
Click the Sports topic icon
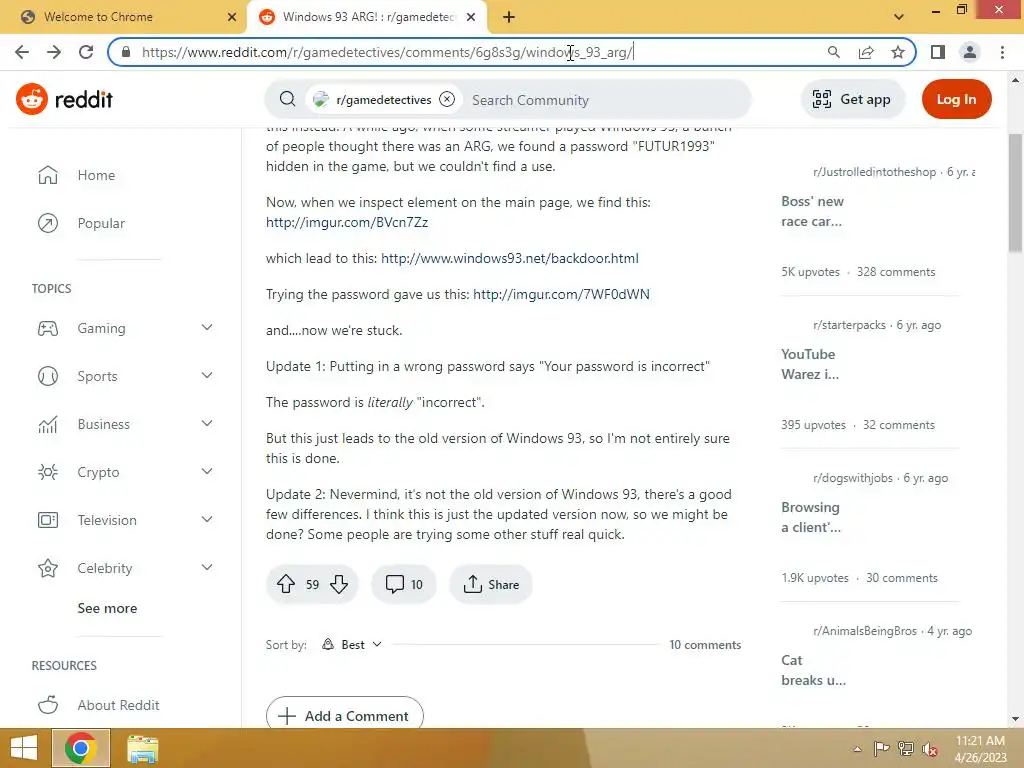click(x=48, y=376)
